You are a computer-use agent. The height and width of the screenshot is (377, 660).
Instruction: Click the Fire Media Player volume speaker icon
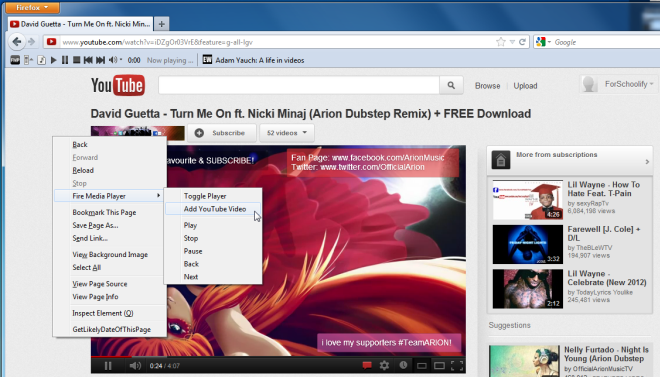coord(112,60)
